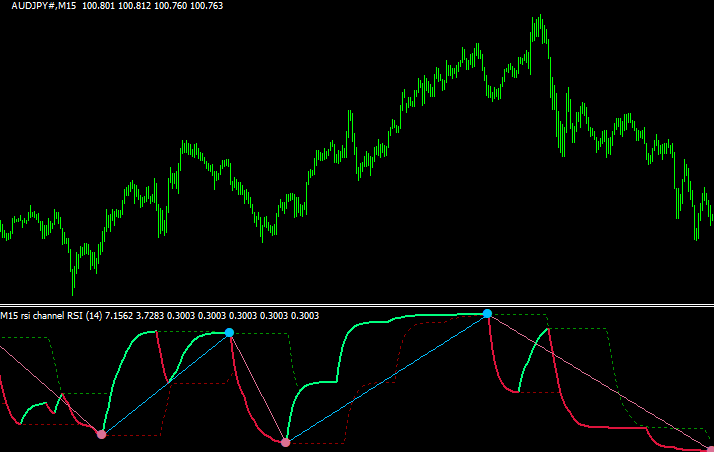Click pink line between left blue and middle pink dots
This screenshot has height=452, width=714.
coord(257,387)
